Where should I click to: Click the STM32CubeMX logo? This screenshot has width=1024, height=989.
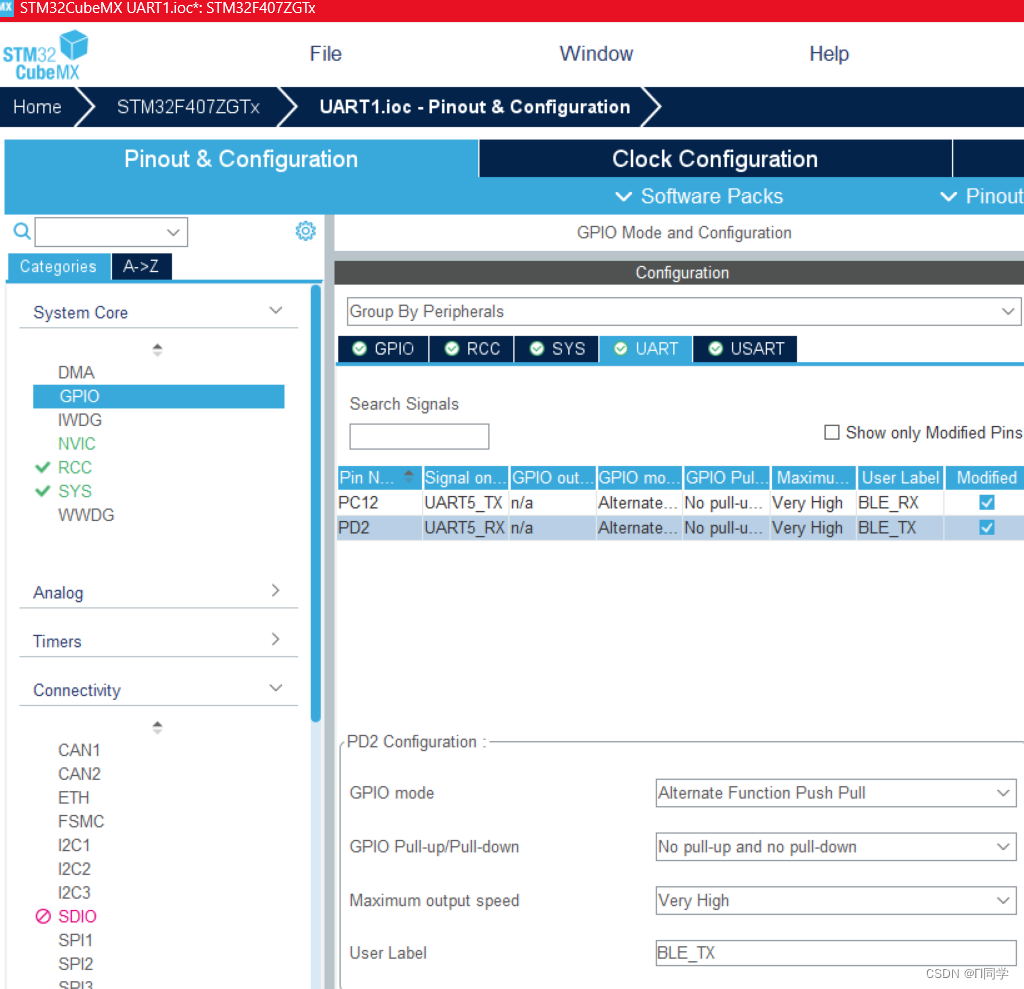tap(45, 56)
